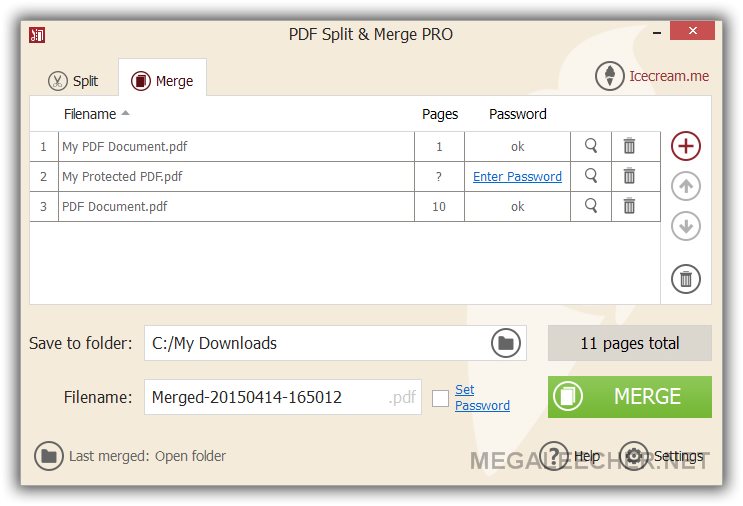Add a file with the red plus icon
The width and height of the screenshot is (743, 506).
pos(686,146)
